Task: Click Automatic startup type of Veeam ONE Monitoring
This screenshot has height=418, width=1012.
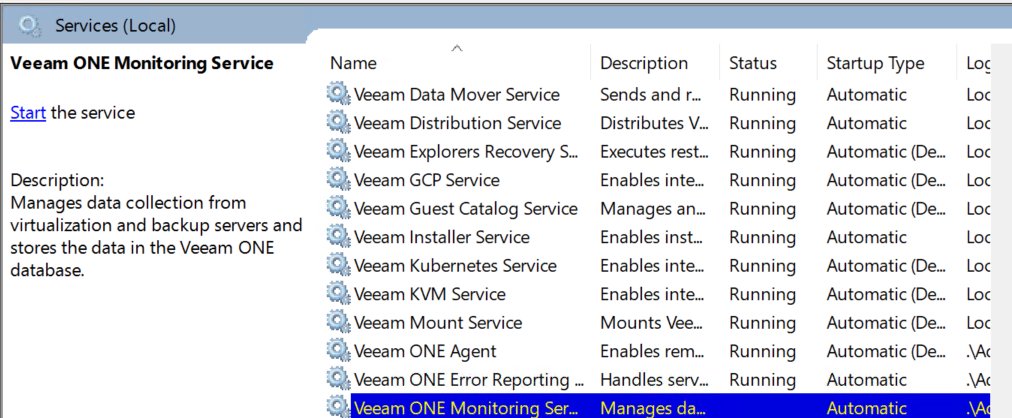Action: [866, 408]
